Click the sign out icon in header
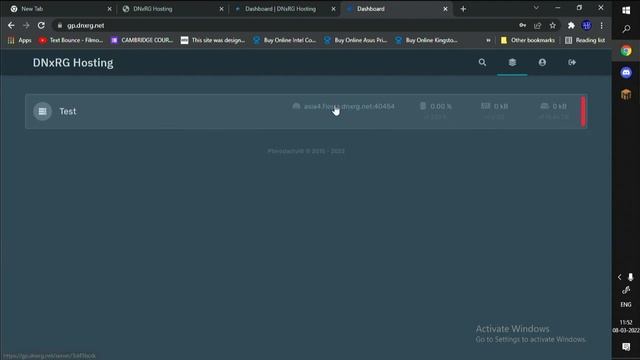 tap(572, 62)
